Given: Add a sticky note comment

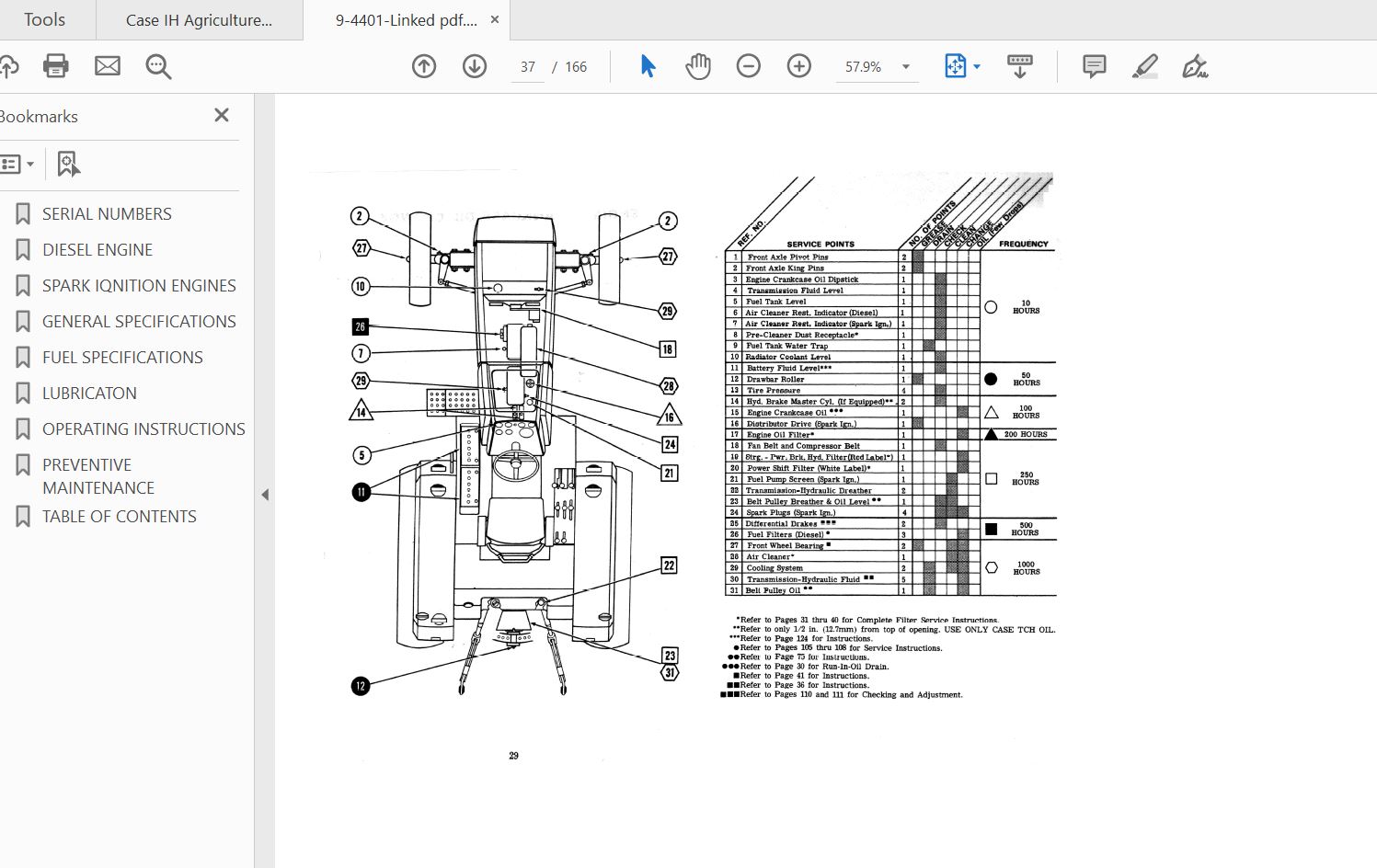Looking at the screenshot, I should 1094,66.
